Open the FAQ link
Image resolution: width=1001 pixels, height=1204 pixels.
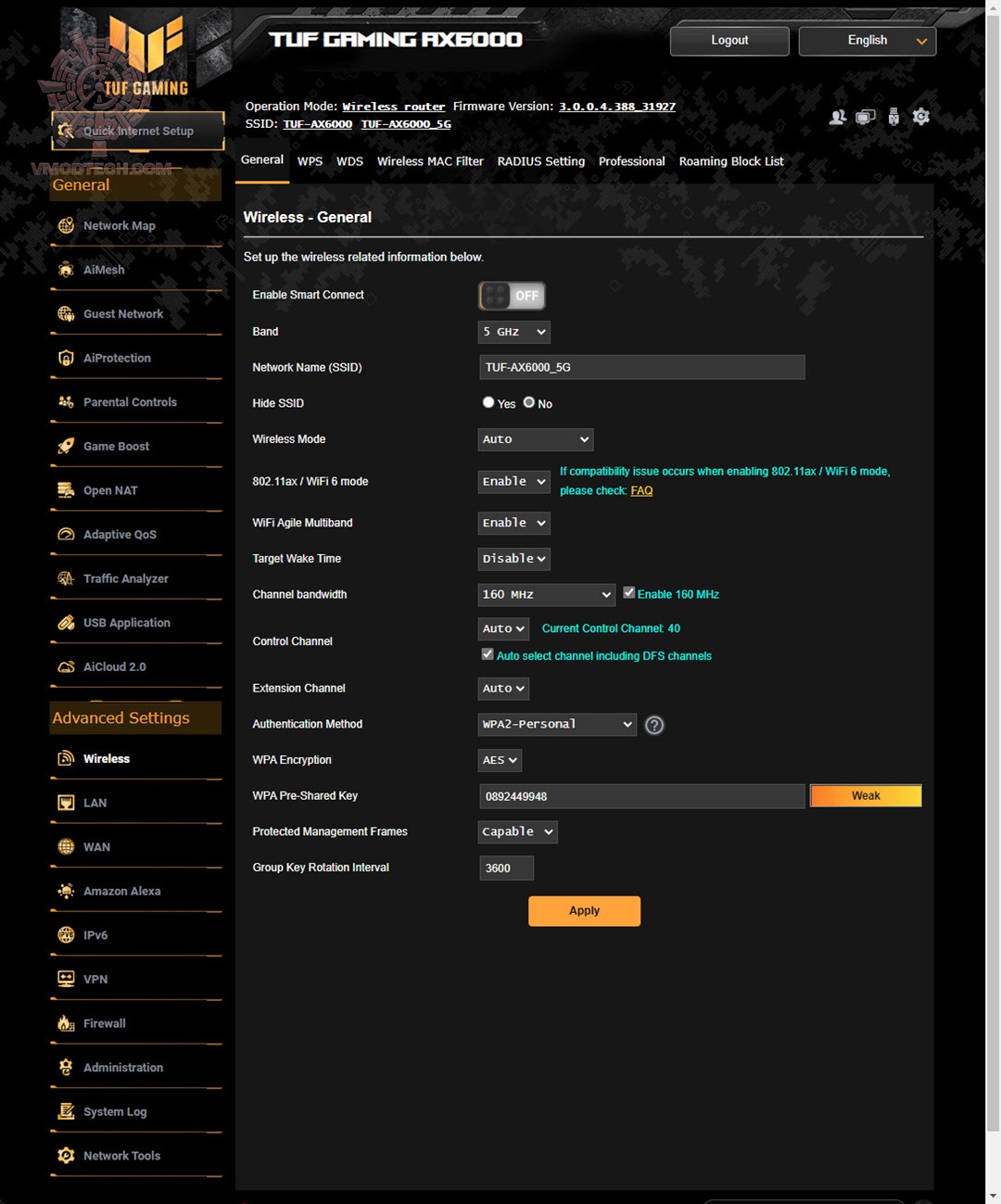point(641,490)
